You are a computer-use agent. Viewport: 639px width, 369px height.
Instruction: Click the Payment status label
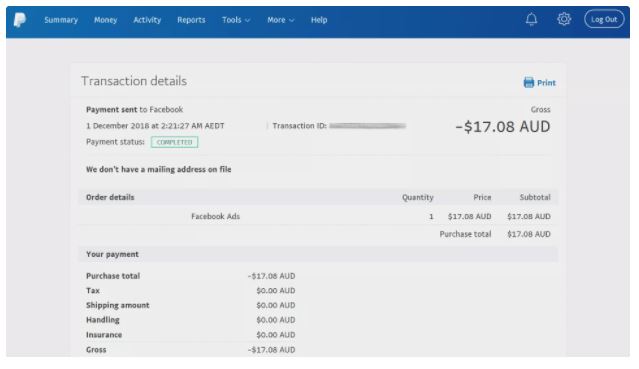point(115,142)
